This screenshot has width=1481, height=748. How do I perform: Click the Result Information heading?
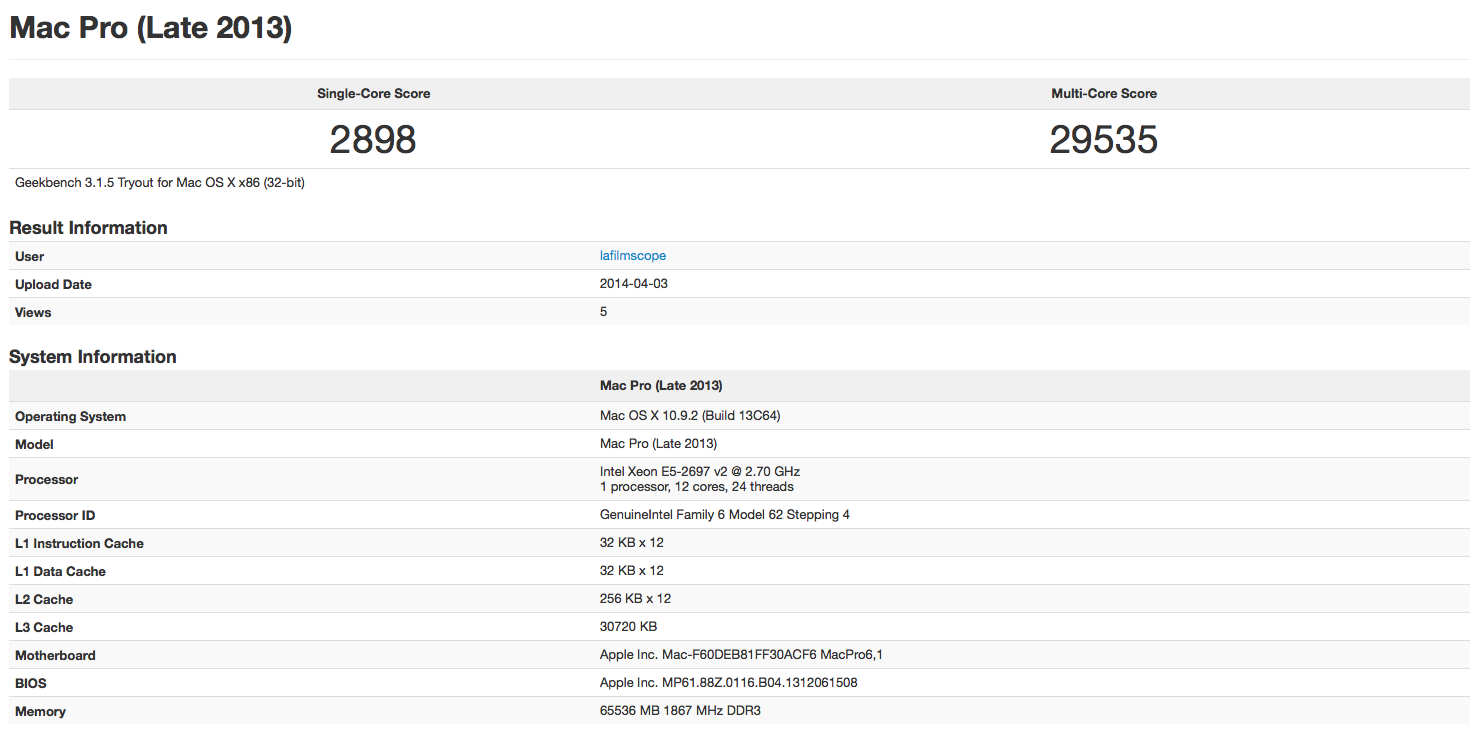(88, 228)
